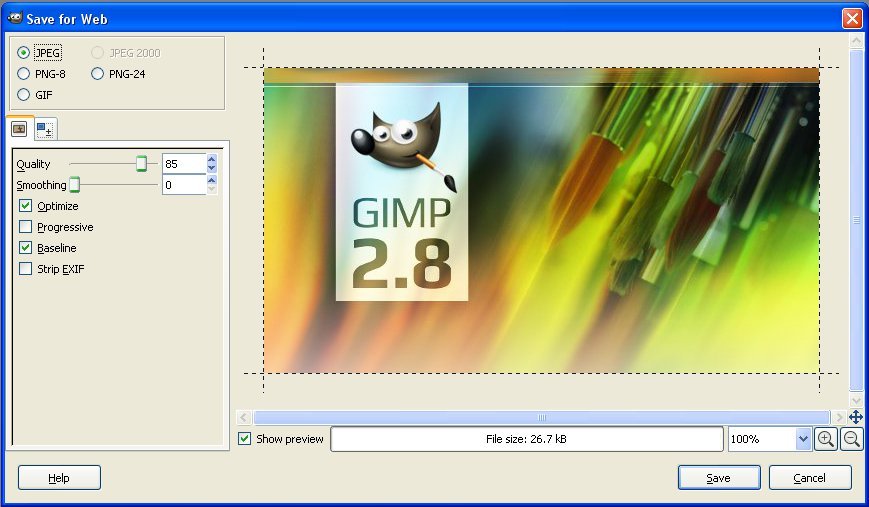
Task: Click the vertical preview scrollbar thumb
Action: point(856,219)
